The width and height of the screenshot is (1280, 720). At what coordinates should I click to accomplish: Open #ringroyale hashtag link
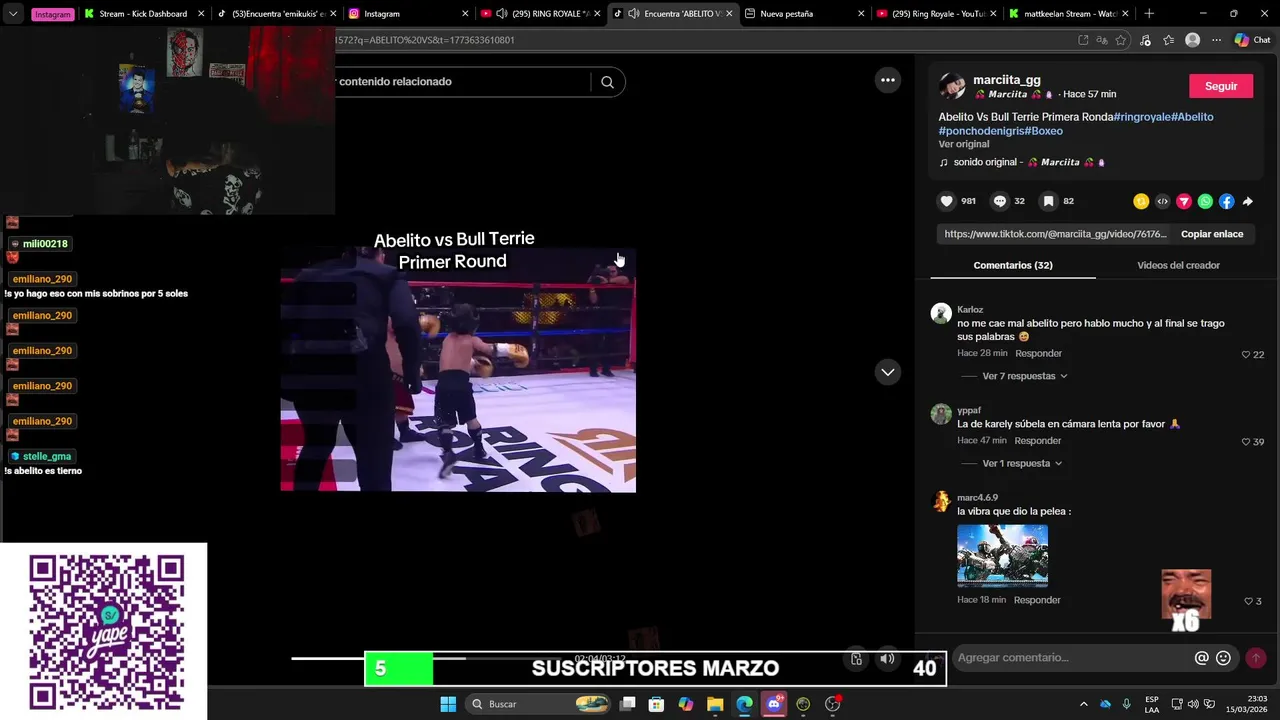tap(1142, 117)
